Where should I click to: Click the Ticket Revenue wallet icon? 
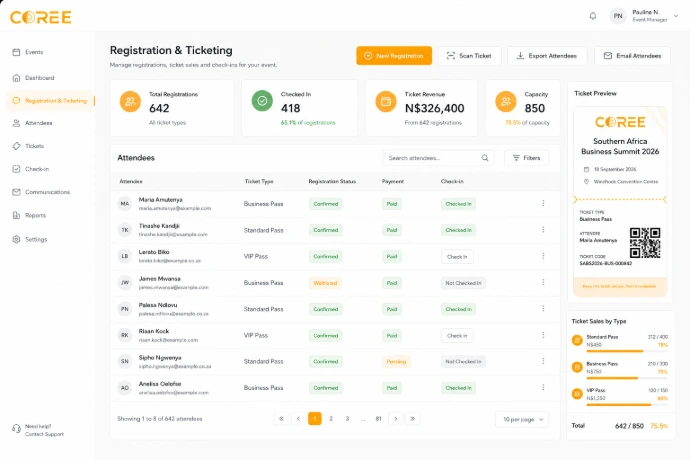pyautogui.click(x=386, y=102)
